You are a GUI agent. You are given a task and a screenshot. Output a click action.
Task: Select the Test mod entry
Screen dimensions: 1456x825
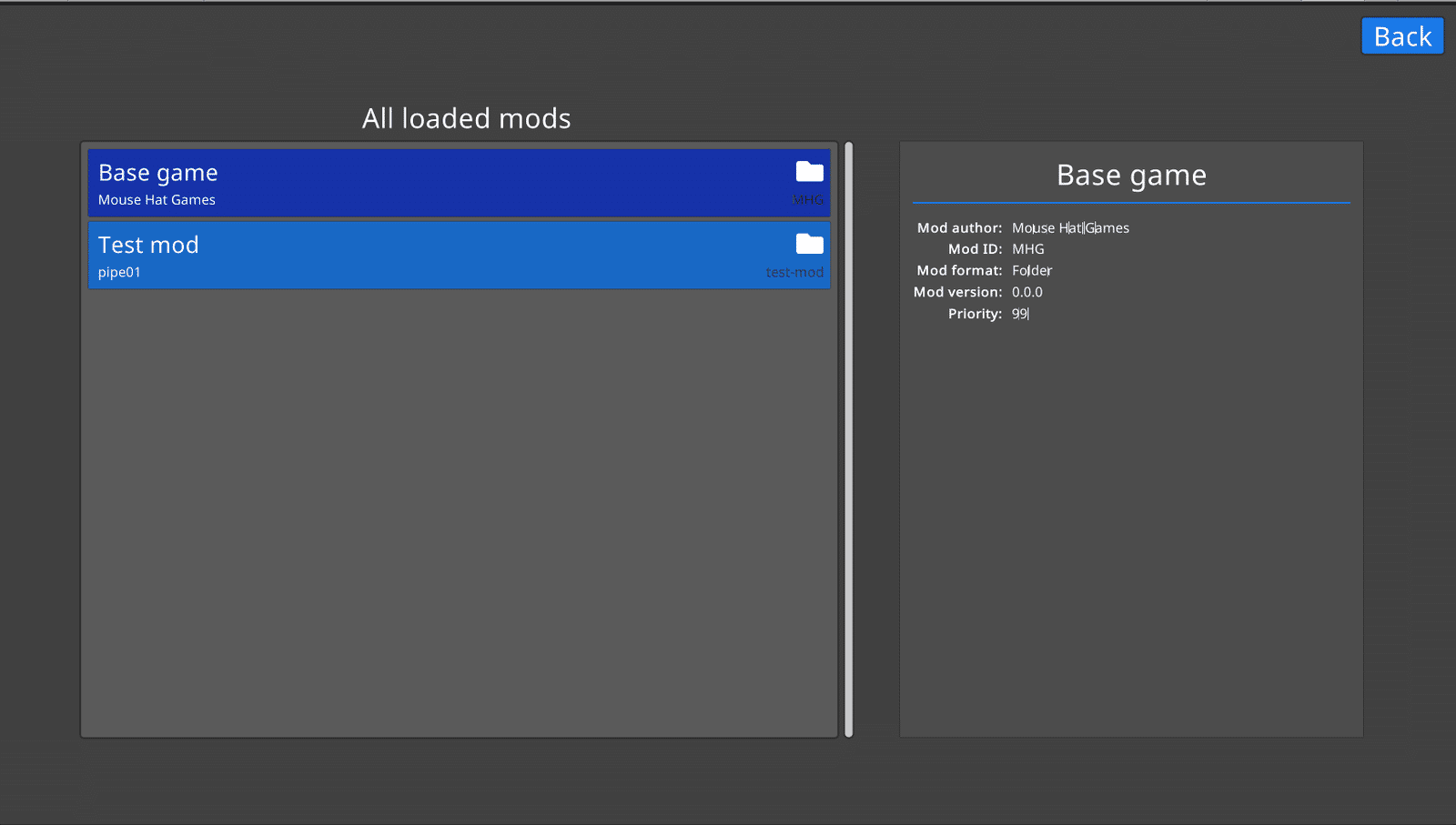459,255
